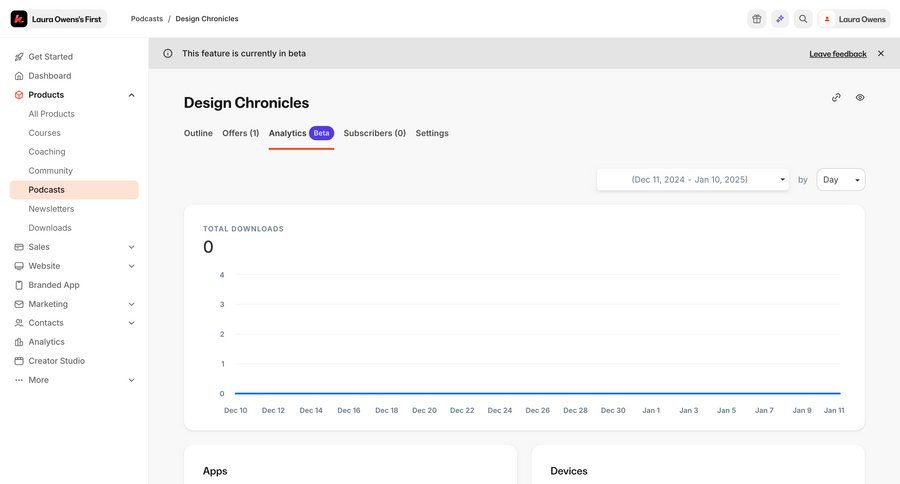Screen dimensions: 900x484
Task: Click the Branded App phone icon
Action: click(x=19, y=285)
